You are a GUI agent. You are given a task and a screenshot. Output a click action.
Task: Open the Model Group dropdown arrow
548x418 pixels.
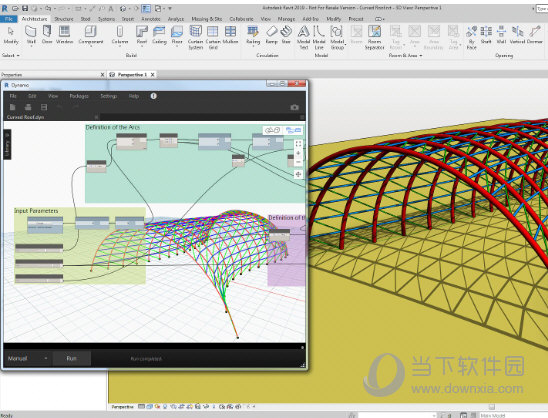coord(345,45)
